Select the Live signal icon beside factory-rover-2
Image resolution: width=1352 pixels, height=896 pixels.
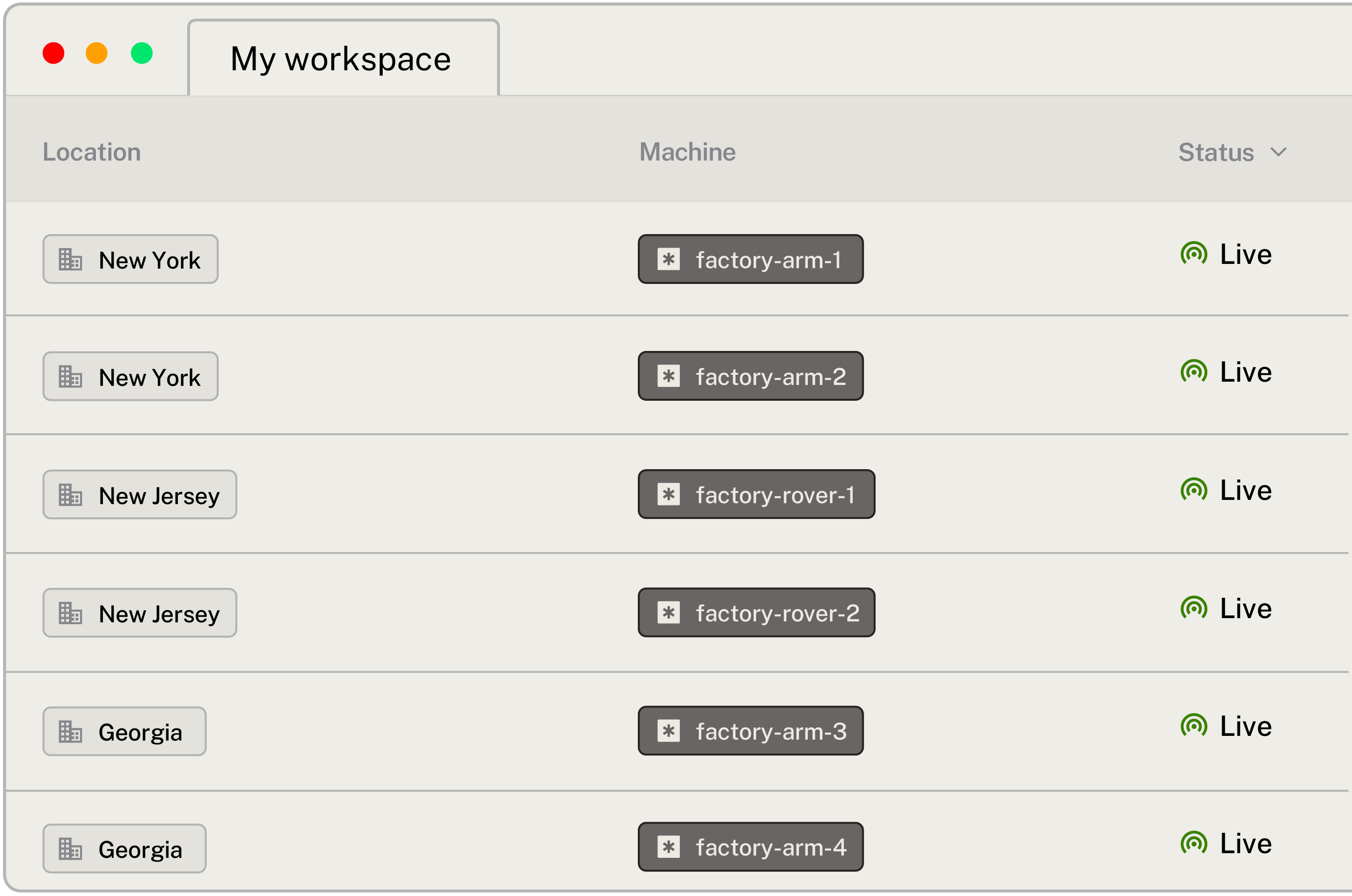tap(1193, 607)
